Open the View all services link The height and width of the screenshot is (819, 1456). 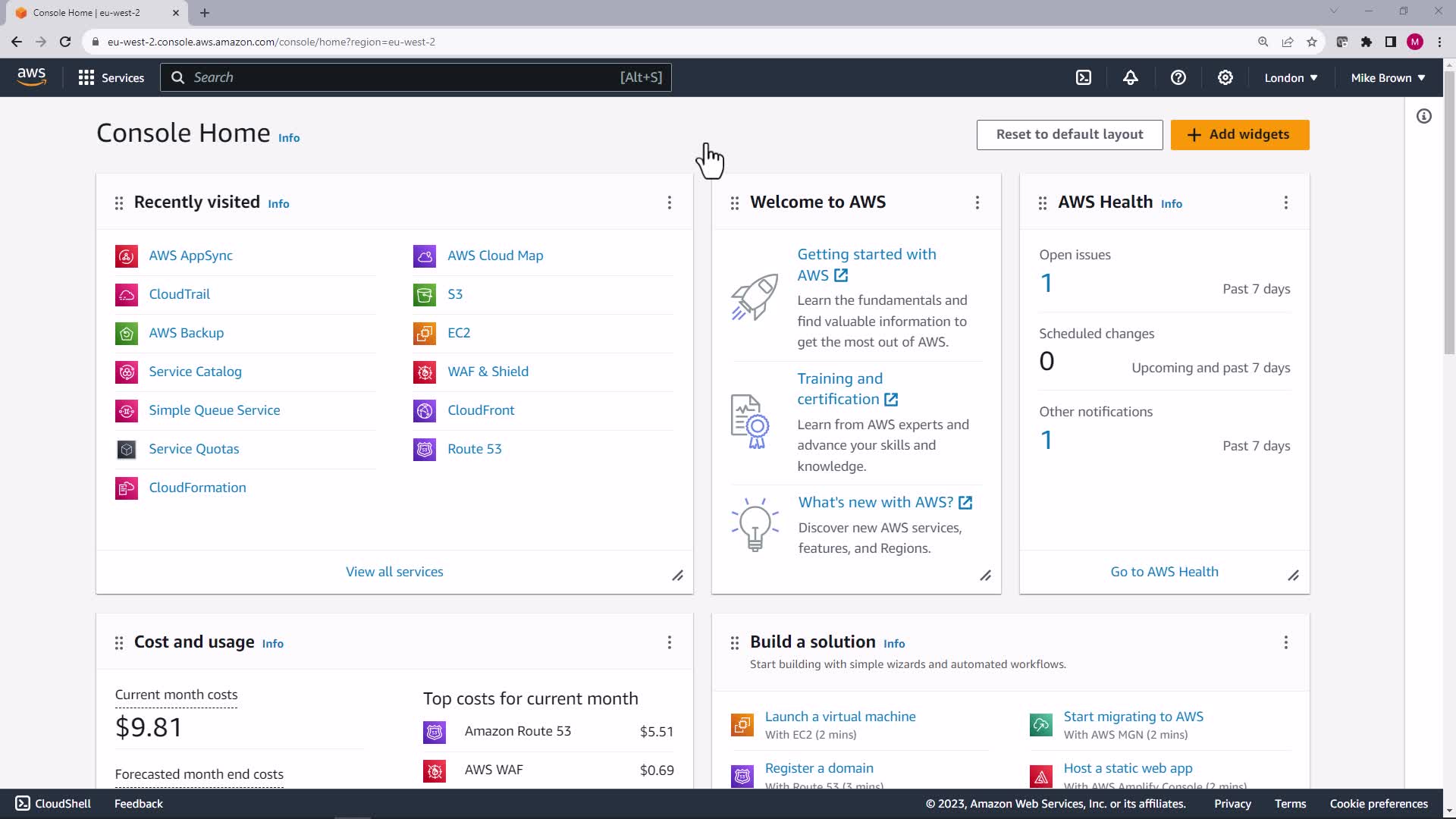394,572
